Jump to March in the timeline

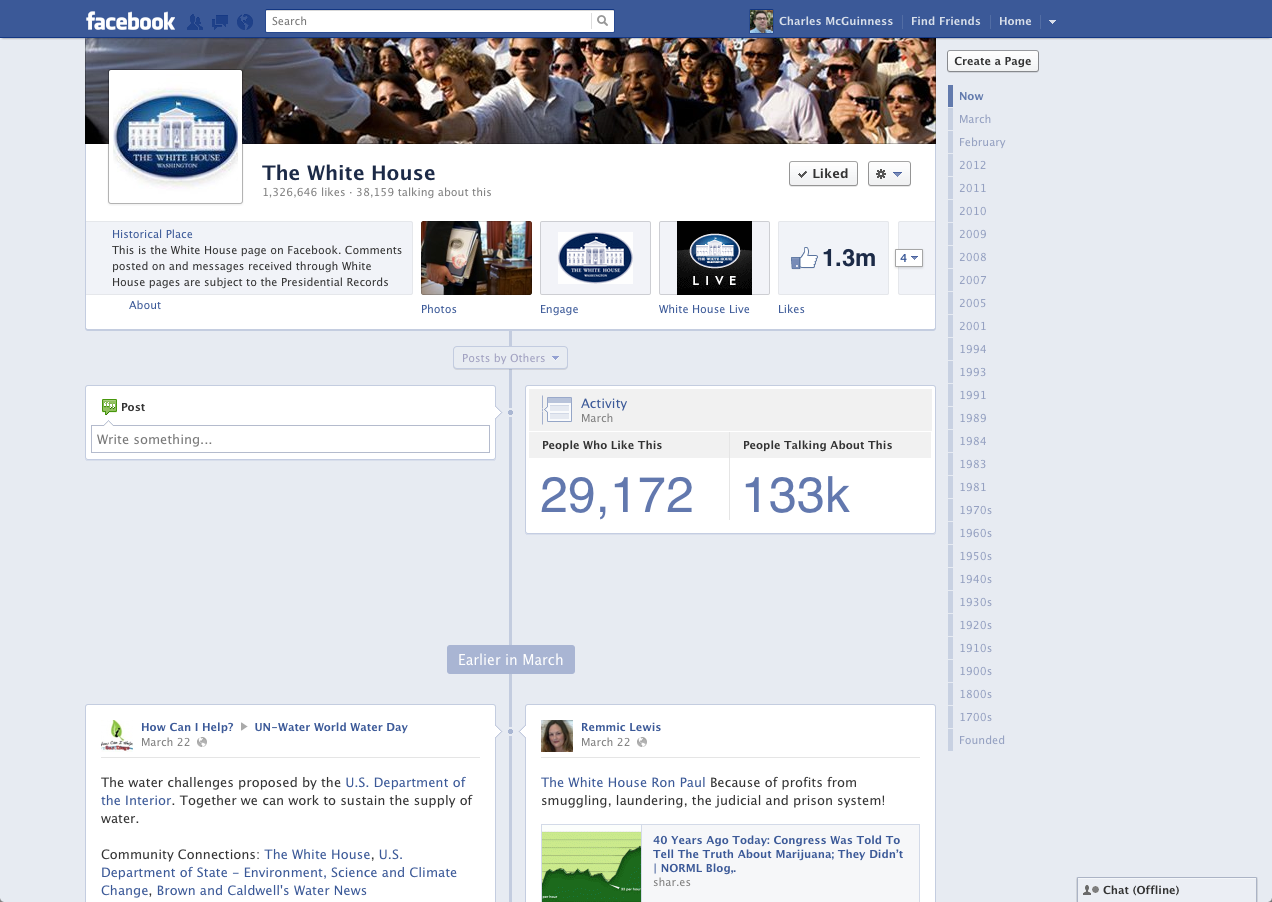pyautogui.click(x=975, y=119)
